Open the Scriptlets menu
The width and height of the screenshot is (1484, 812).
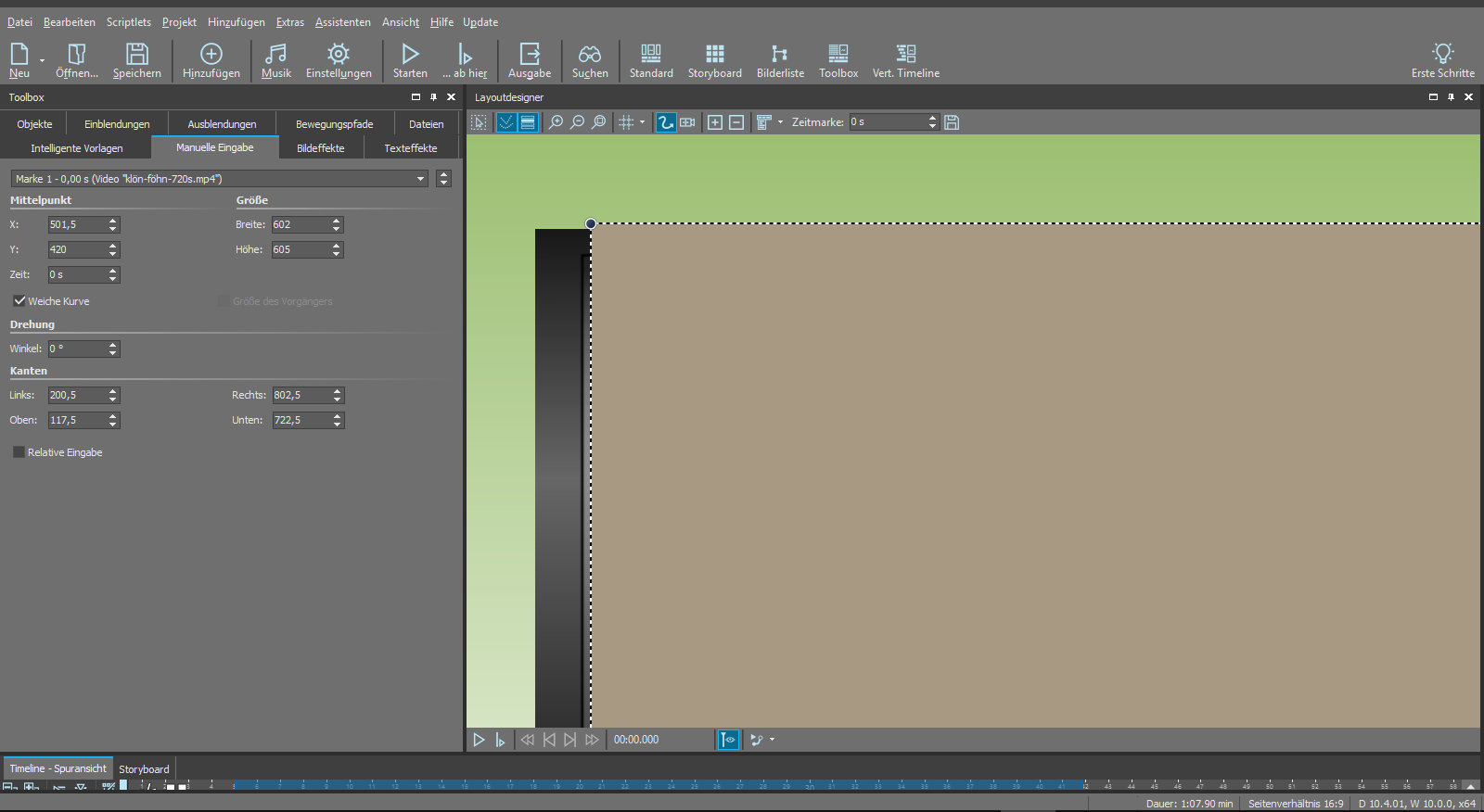coord(128,22)
